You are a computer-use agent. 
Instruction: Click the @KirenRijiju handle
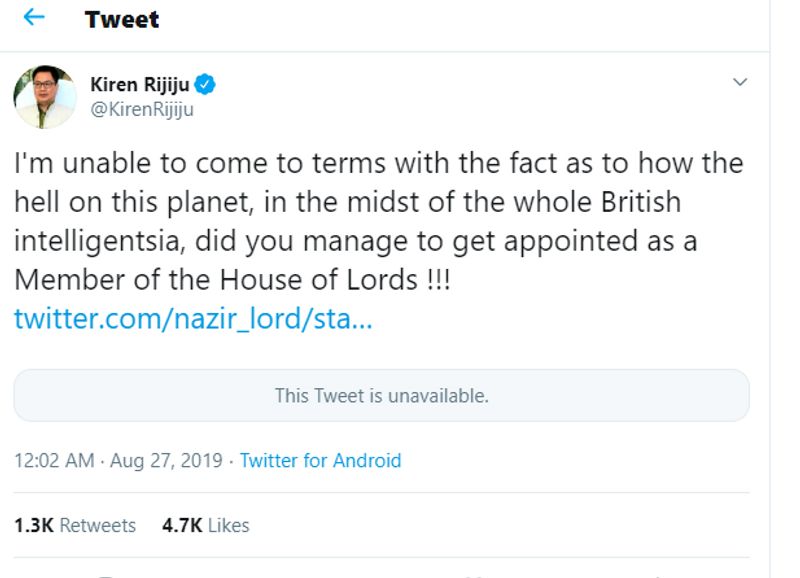click(x=142, y=110)
